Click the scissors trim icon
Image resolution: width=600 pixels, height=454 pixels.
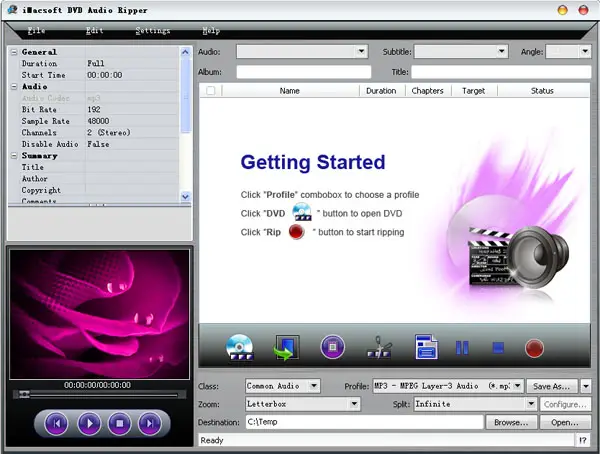(x=379, y=347)
